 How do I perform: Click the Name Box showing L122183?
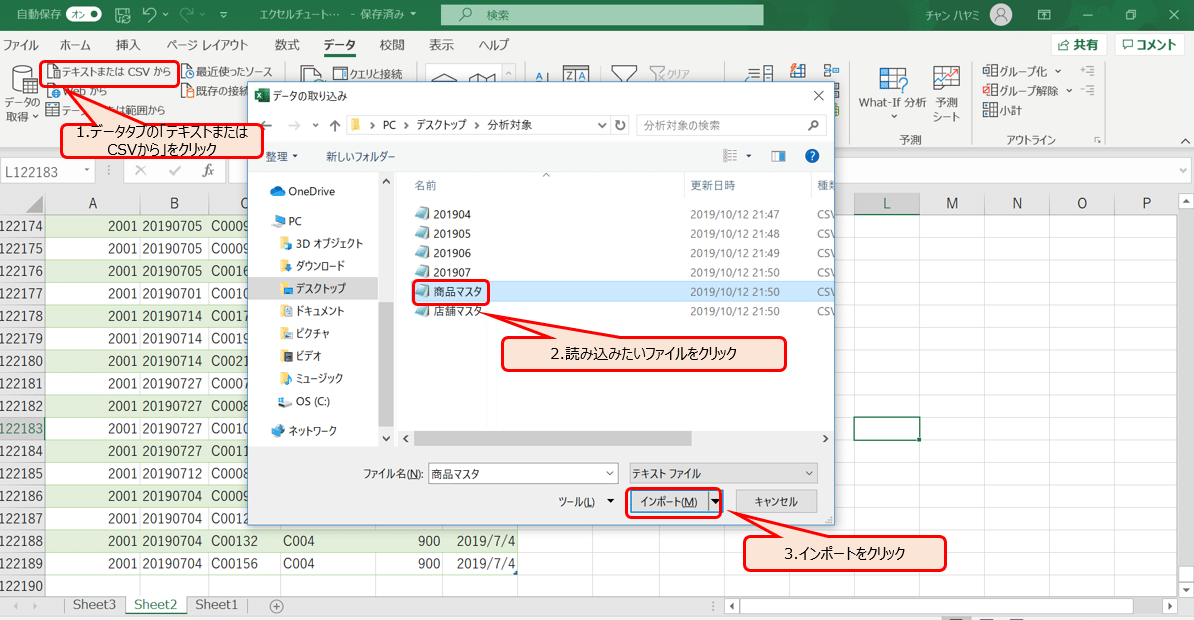tap(46, 171)
